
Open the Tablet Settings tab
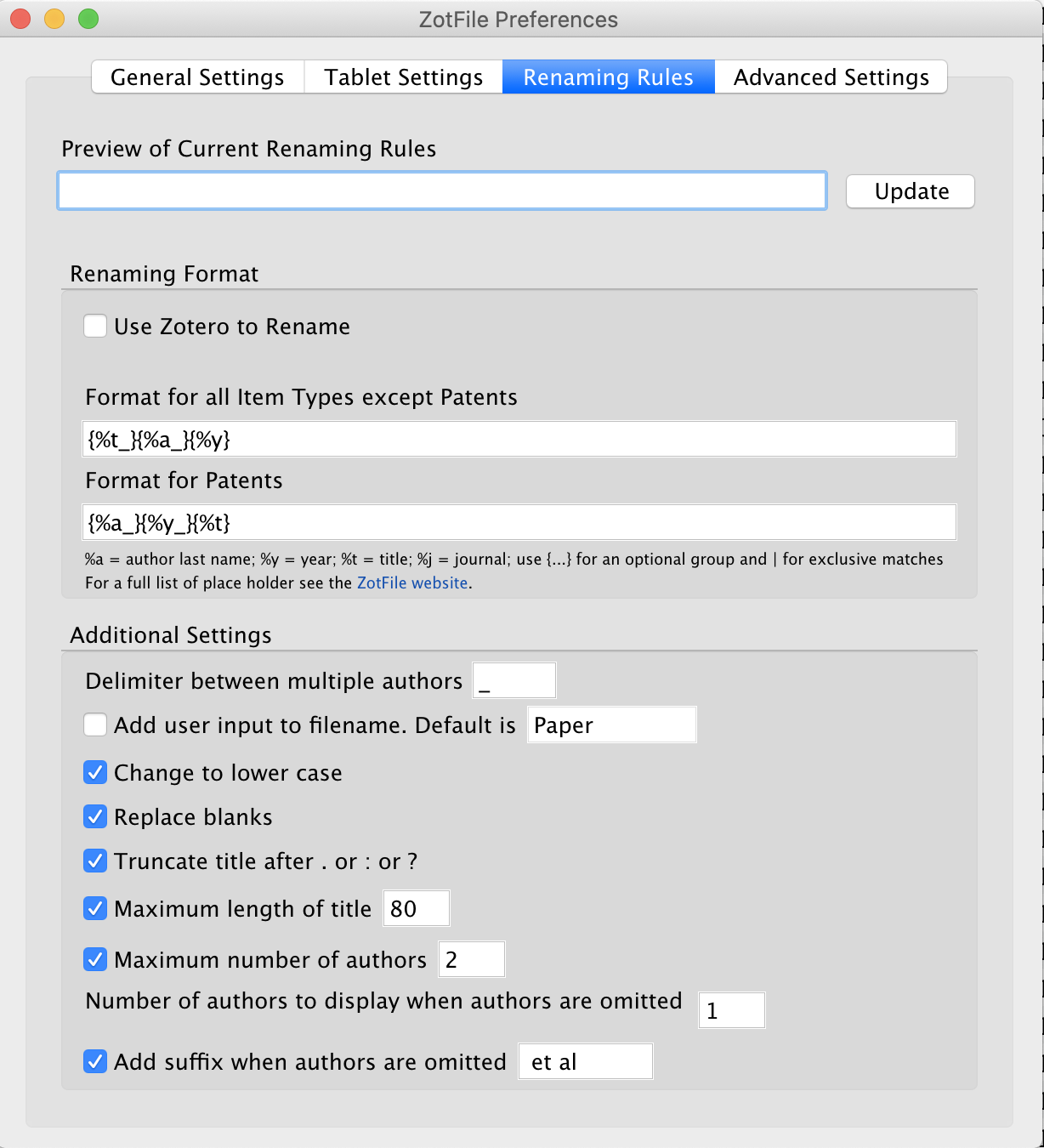click(x=404, y=77)
